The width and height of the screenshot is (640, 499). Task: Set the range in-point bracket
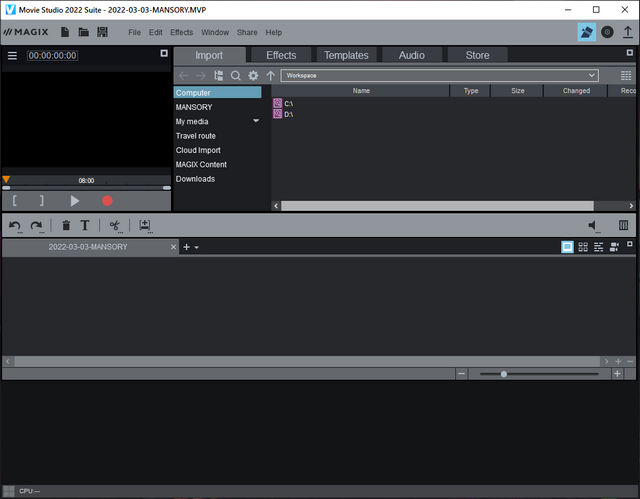(x=14, y=201)
